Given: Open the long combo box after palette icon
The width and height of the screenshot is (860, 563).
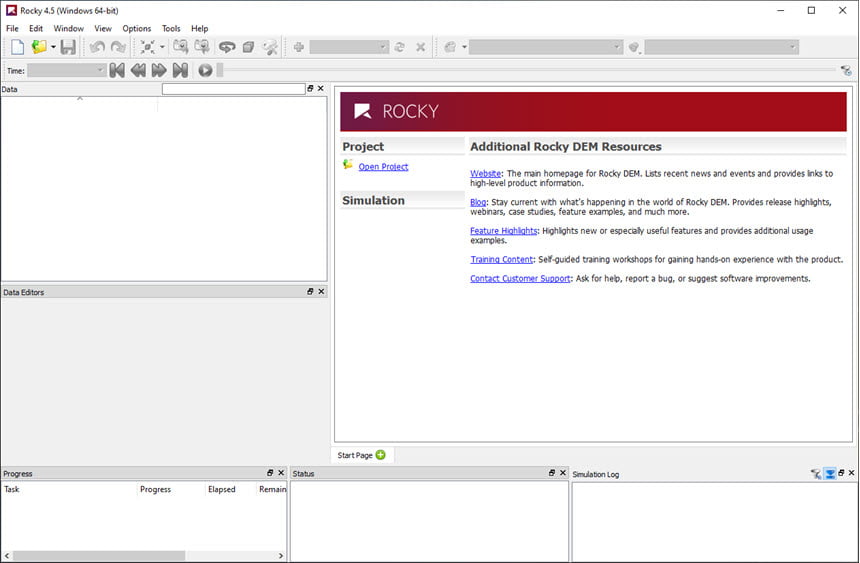Looking at the screenshot, I should pyautogui.click(x=546, y=47).
